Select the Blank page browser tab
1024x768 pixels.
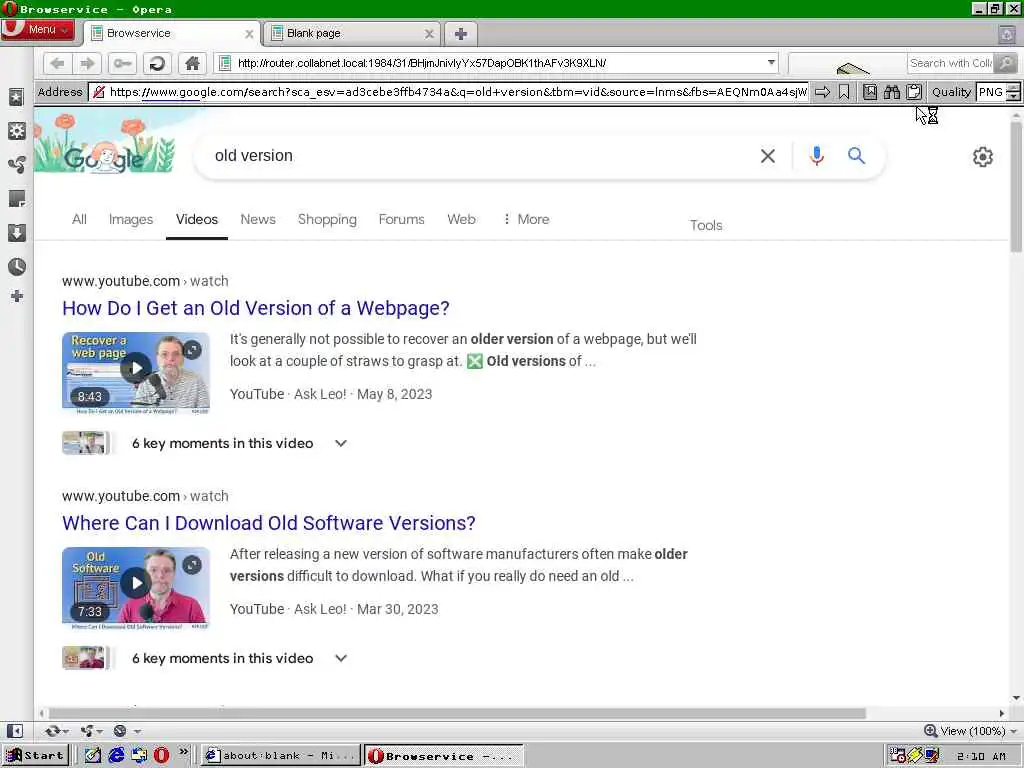pyautogui.click(x=351, y=33)
